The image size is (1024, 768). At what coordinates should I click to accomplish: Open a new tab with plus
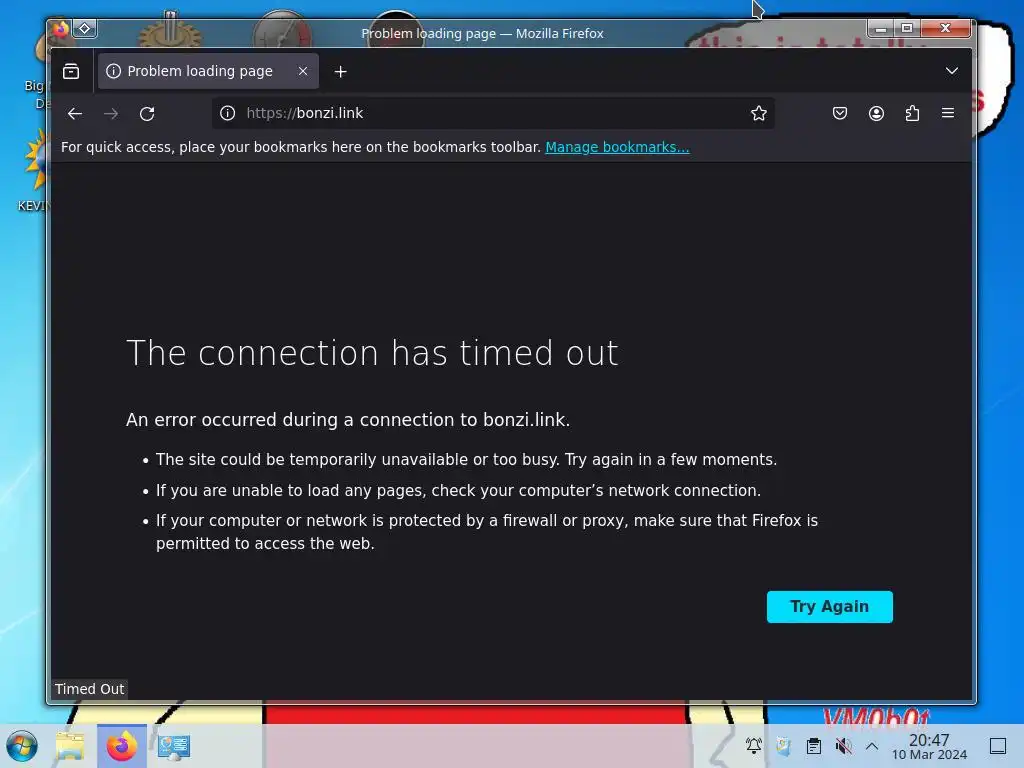(x=340, y=72)
